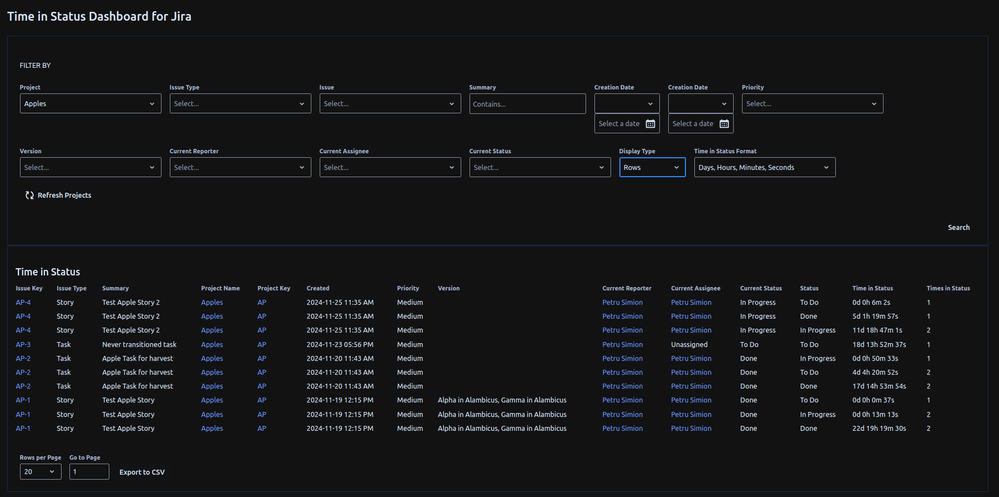Click the Version filter dropdown
This screenshot has width=999, height=497.
(x=90, y=168)
